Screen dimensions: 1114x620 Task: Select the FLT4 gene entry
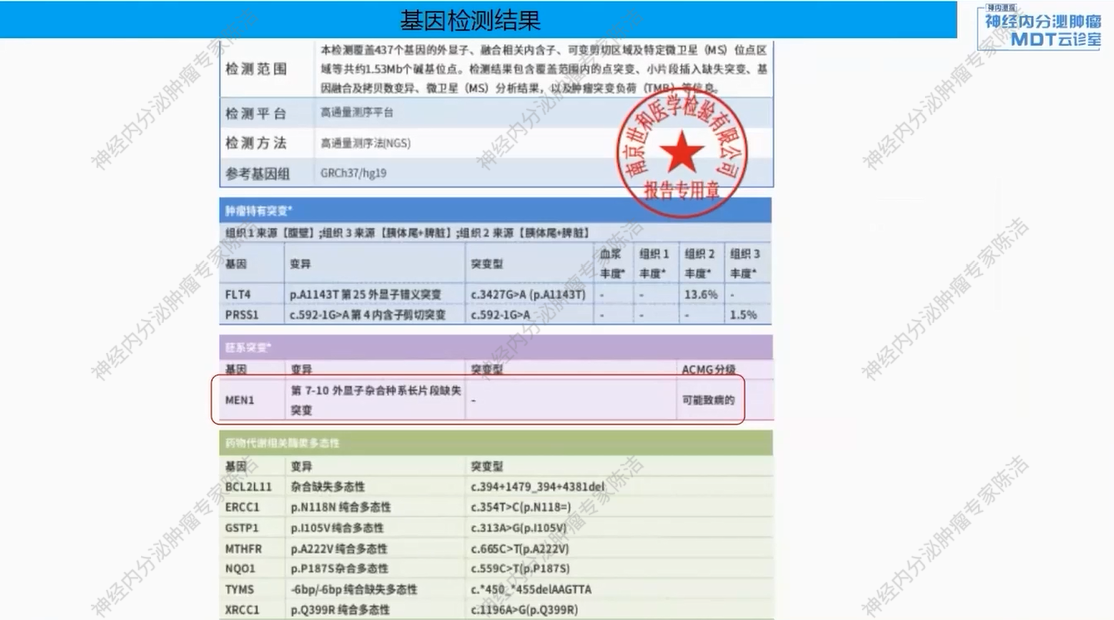point(244,293)
